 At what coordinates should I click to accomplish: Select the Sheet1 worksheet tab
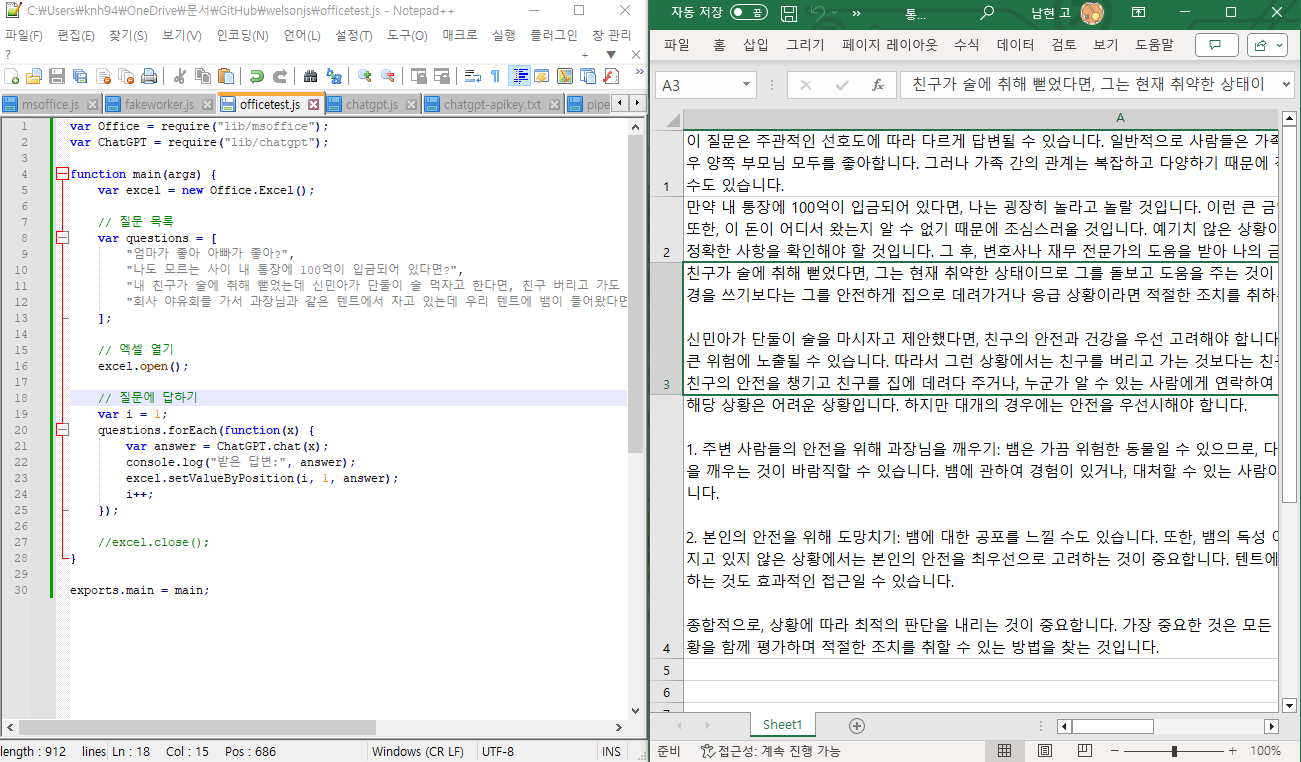click(x=783, y=725)
